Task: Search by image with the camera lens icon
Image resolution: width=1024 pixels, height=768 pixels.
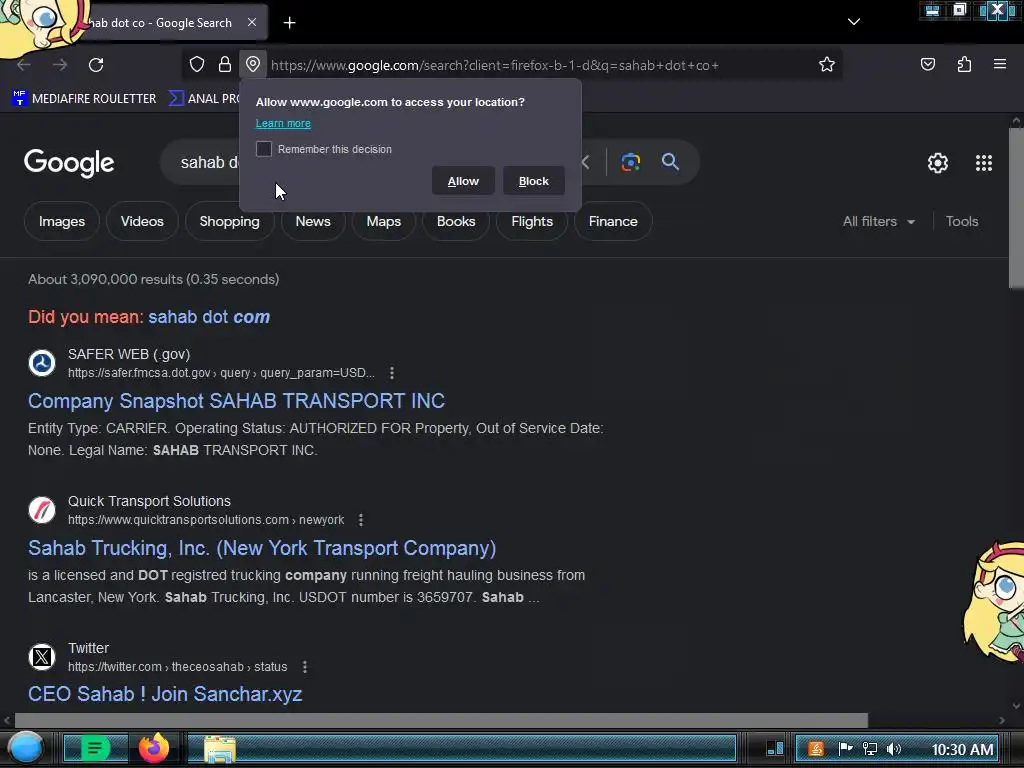Action: [630, 162]
